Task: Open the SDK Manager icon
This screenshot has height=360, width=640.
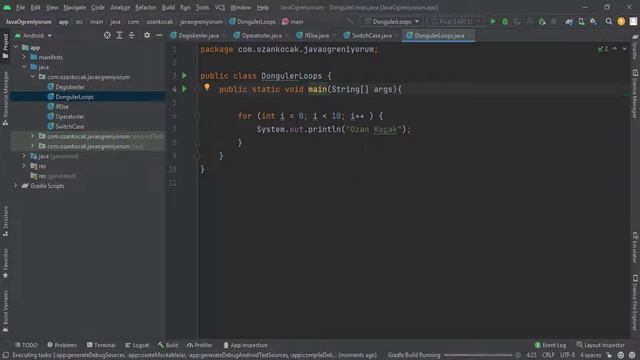Action: pyautogui.click(x=593, y=22)
